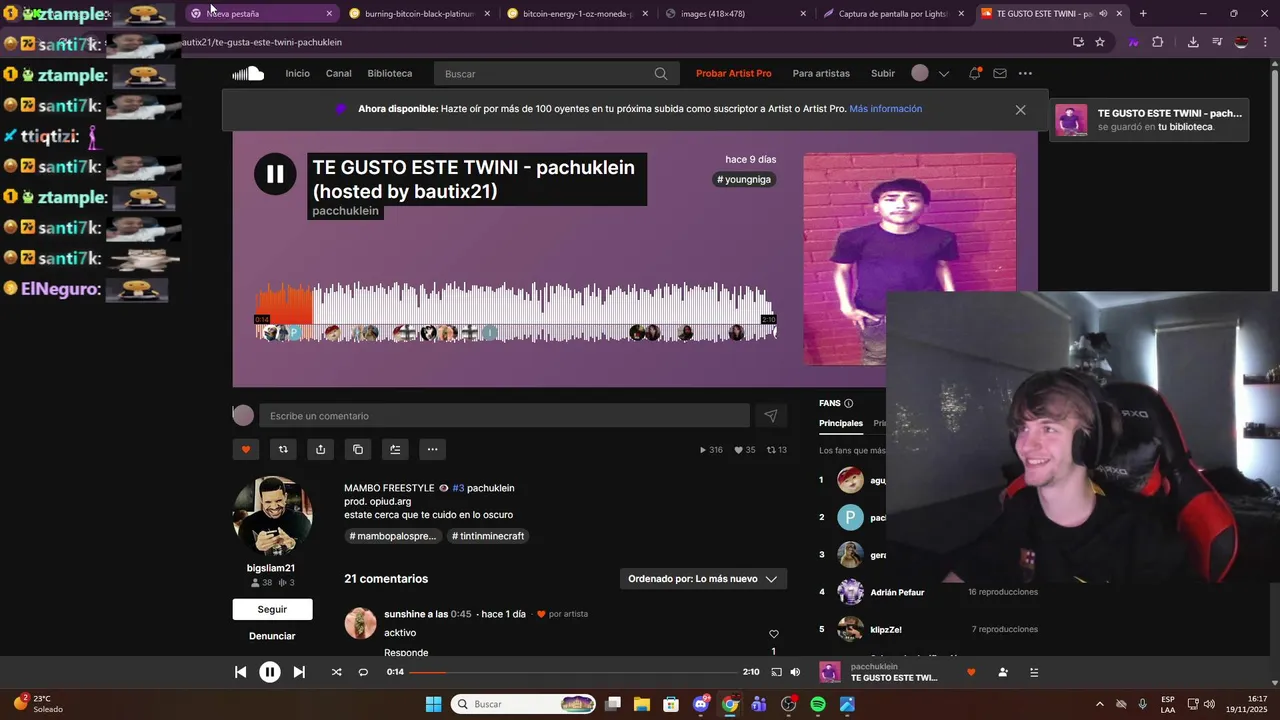Open Chrome extensions puzzle icon
The width and height of the screenshot is (1280, 720).
pos(1157,42)
